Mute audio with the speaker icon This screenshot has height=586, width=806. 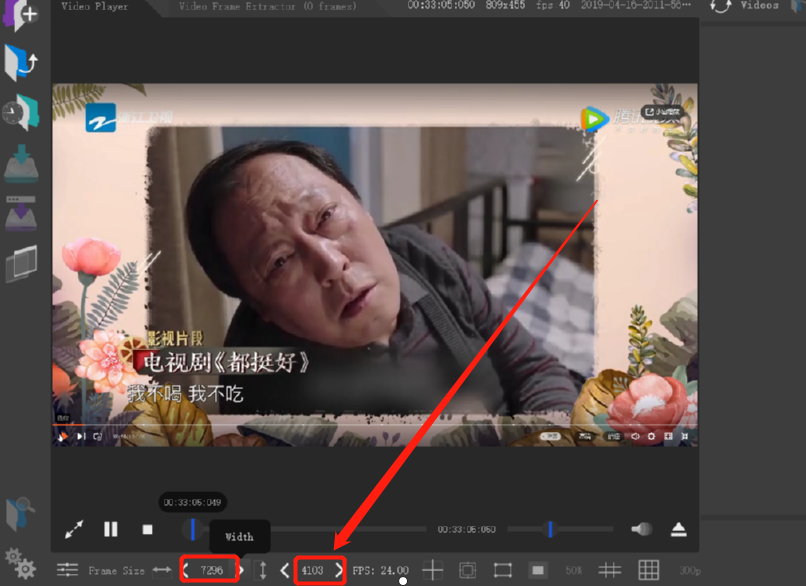(x=642, y=529)
